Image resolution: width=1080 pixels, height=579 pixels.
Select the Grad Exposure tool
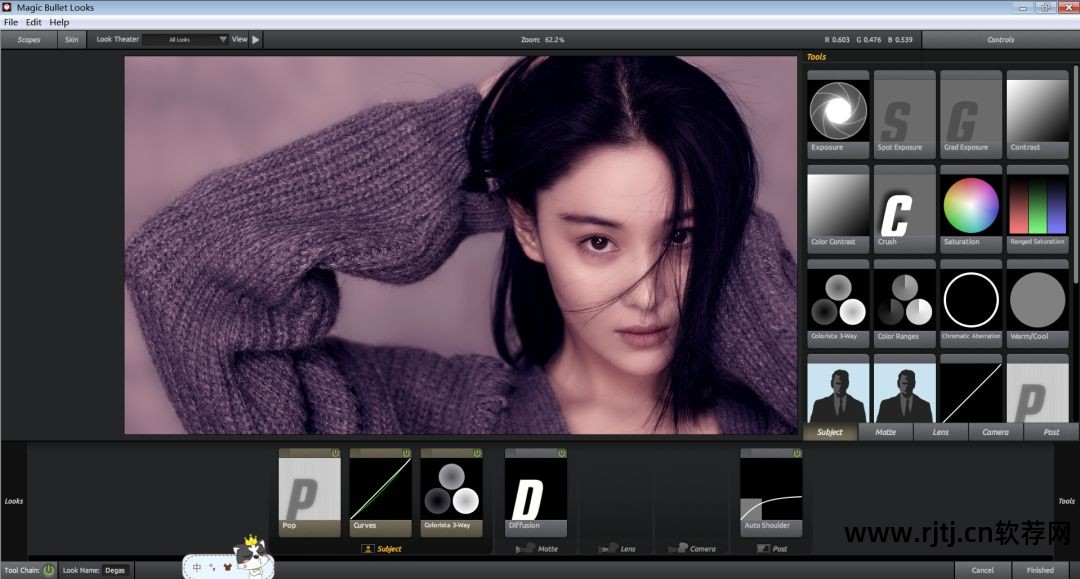coord(970,114)
